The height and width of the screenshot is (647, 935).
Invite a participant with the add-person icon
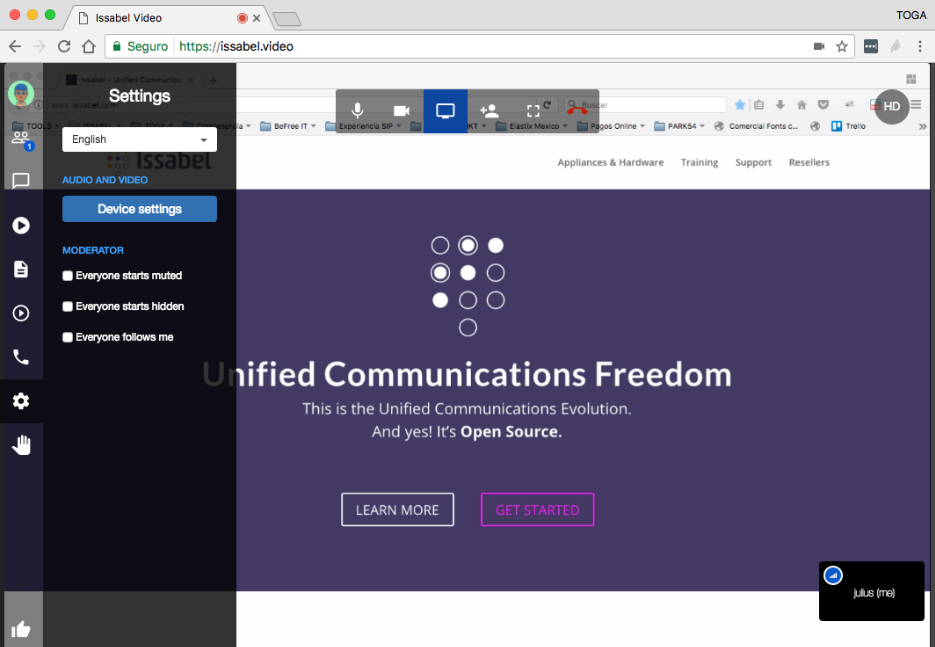(489, 111)
